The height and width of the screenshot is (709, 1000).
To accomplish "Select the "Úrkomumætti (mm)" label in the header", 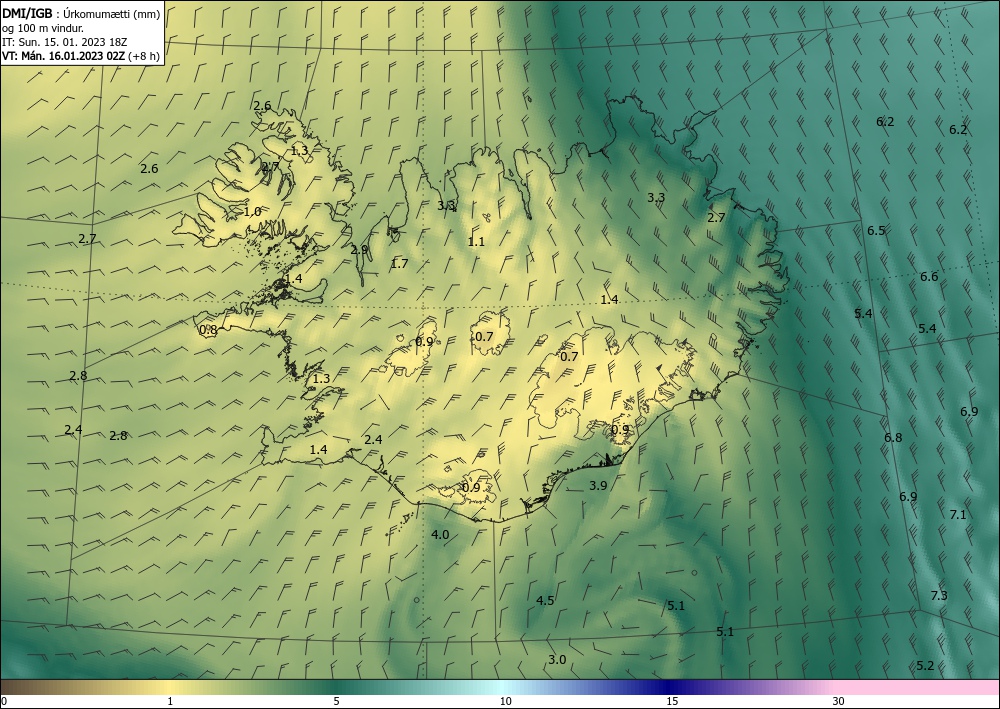I will pos(112,15).
